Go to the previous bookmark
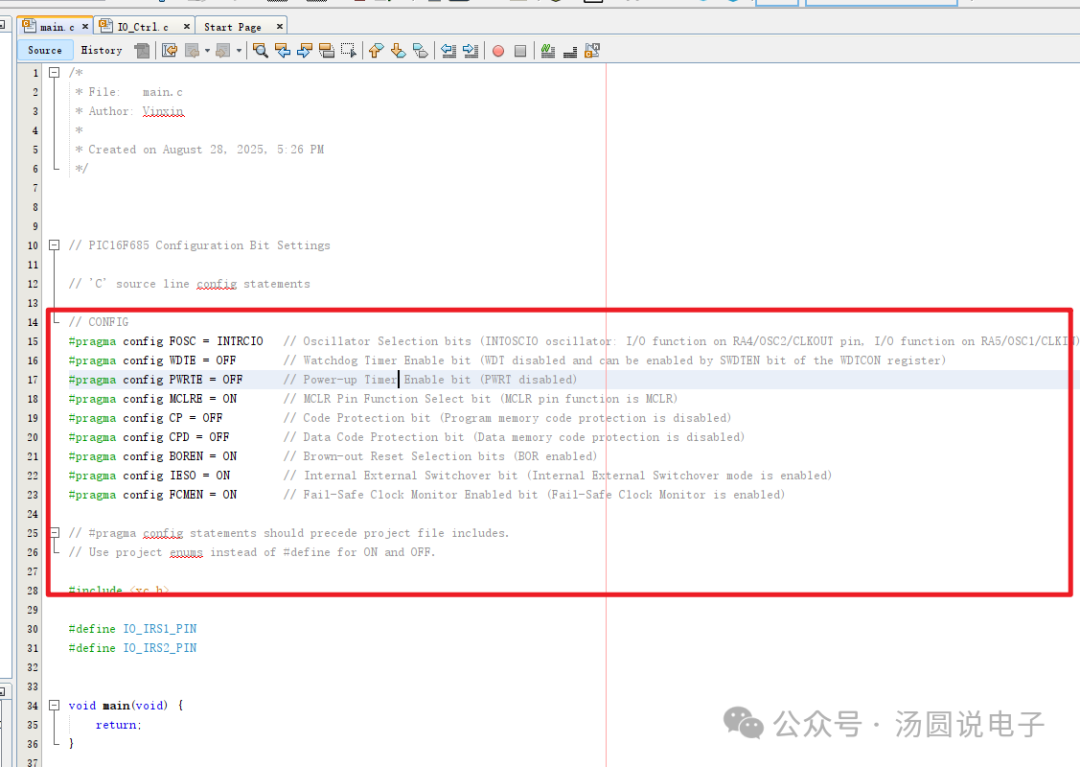Image resolution: width=1080 pixels, height=767 pixels. (x=376, y=50)
